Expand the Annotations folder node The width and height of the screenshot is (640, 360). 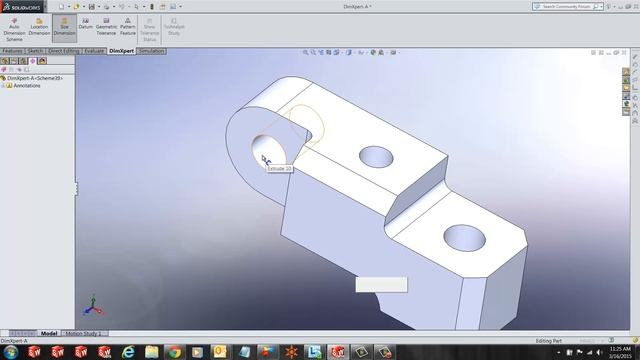coord(3,86)
